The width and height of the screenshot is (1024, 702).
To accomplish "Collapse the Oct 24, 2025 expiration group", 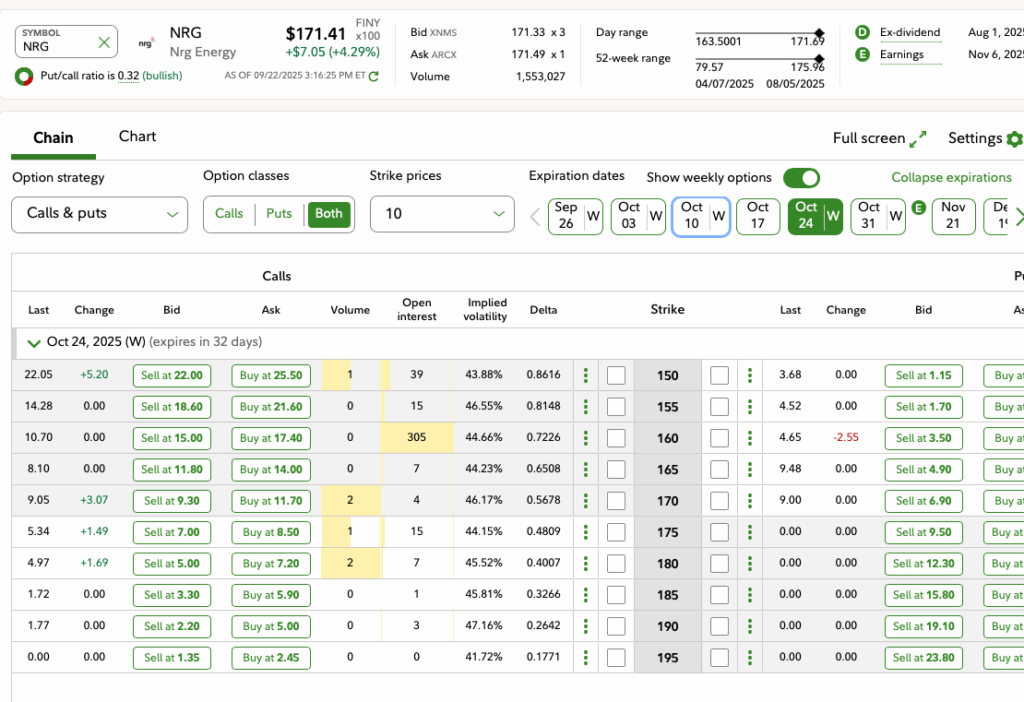I will 35,343.
